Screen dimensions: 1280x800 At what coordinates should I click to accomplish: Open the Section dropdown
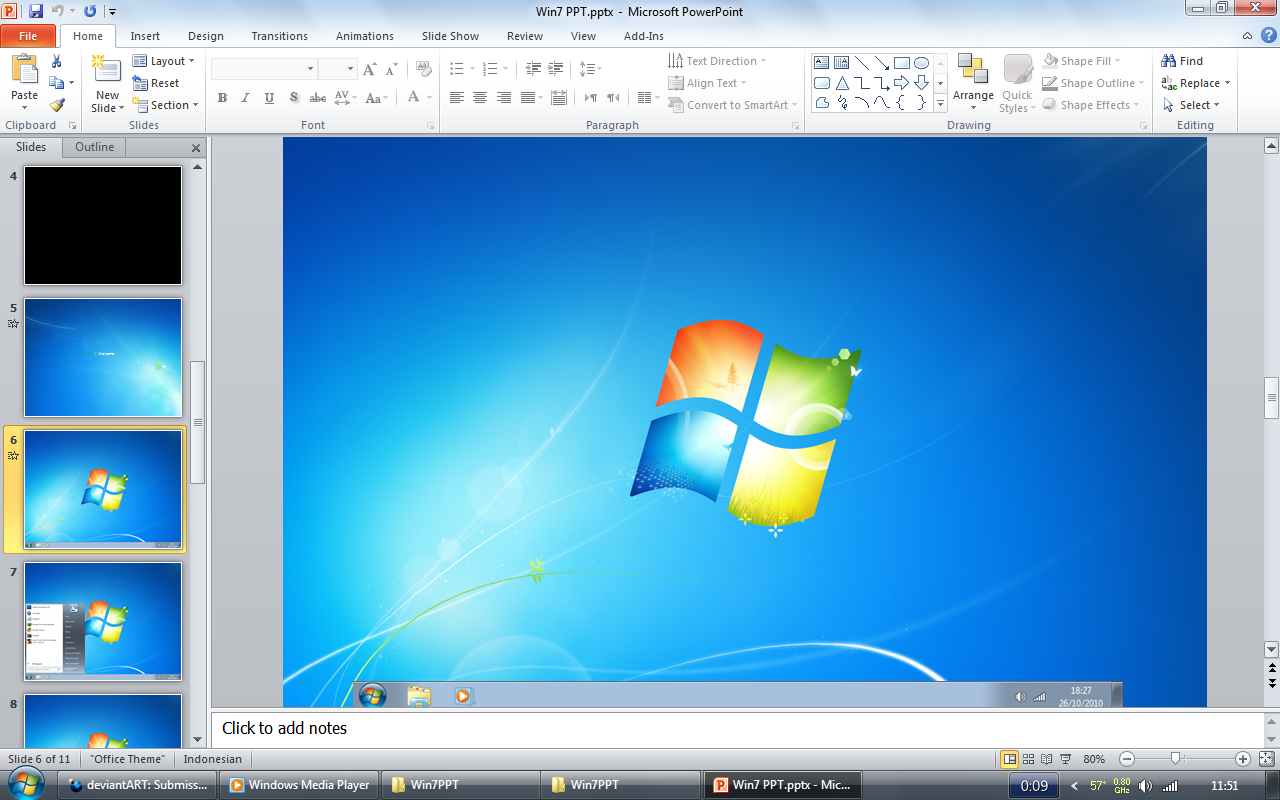(x=166, y=105)
